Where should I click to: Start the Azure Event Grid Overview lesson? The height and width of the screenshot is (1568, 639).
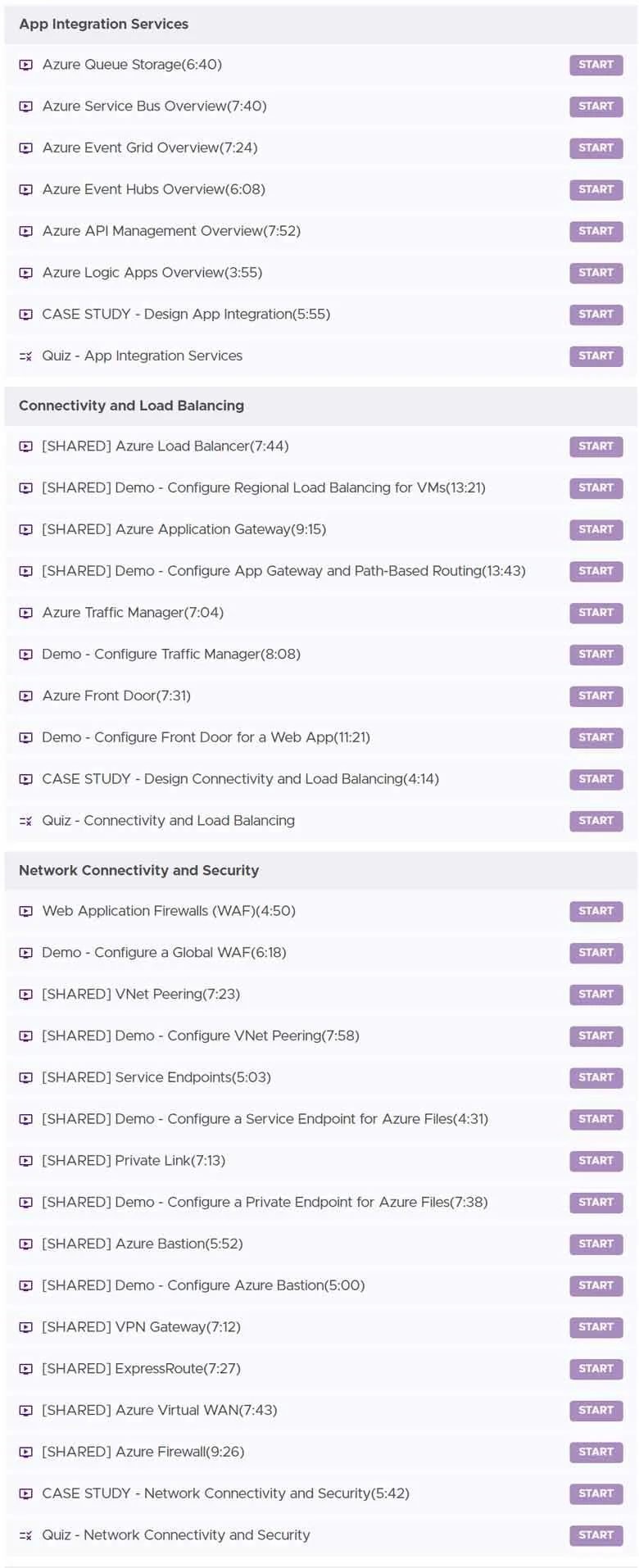pyautogui.click(x=596, y=148)
